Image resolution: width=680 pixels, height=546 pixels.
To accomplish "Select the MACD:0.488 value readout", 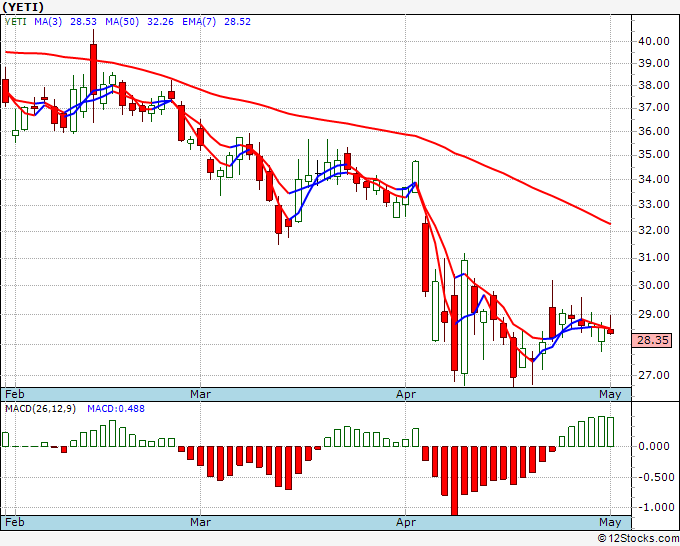I will pyautogui.click(x=116, y=409).
